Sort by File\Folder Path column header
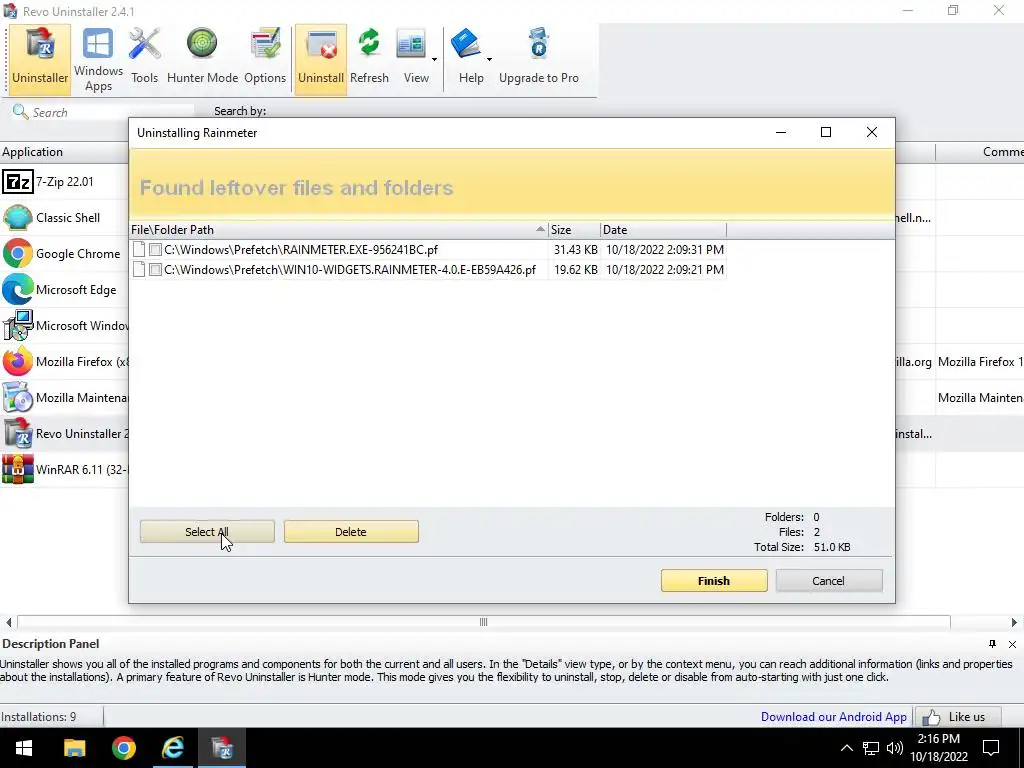 tap(338, 230)
